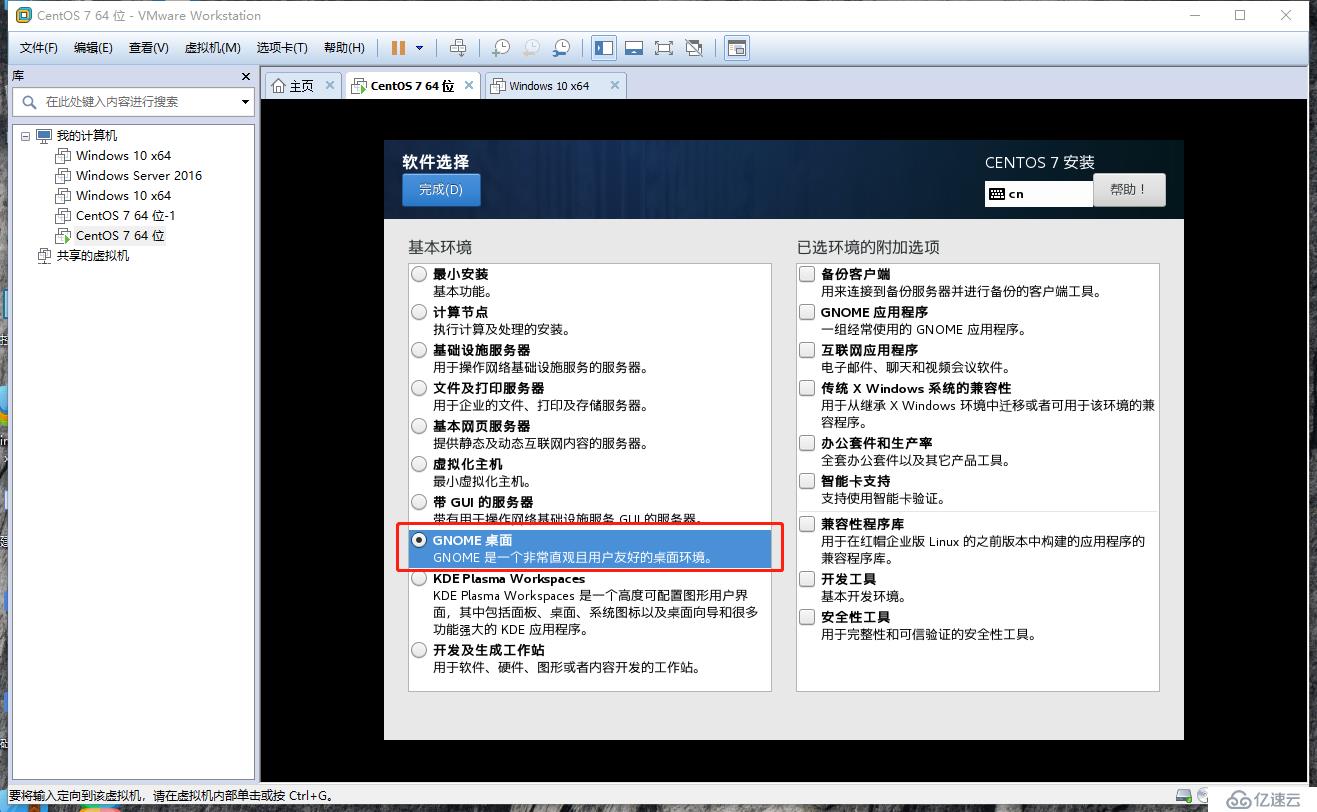Click the cn keyboard layout field

(x=1039, y=194)
